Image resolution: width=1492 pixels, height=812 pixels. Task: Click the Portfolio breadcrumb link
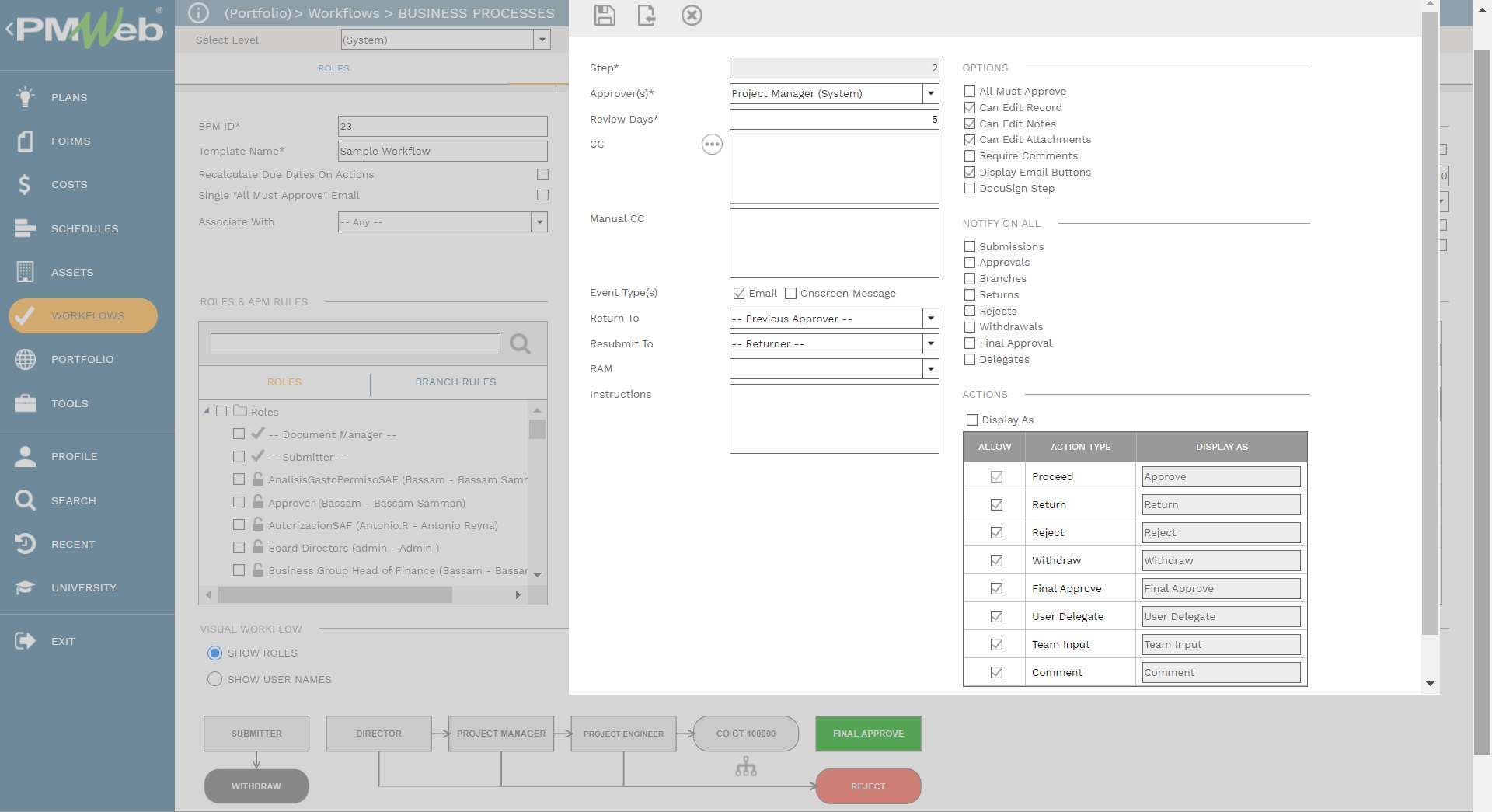pyautogui.click(x=257, y=13)
